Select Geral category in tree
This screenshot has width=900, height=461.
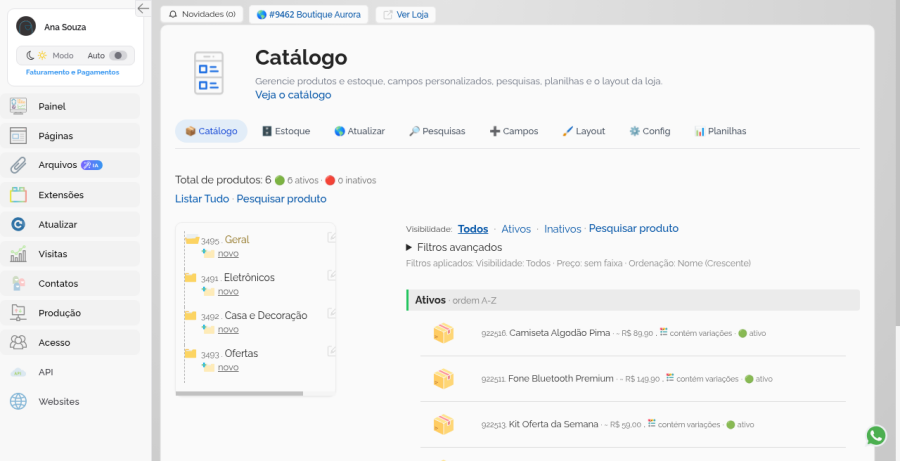tap(237, 239)
